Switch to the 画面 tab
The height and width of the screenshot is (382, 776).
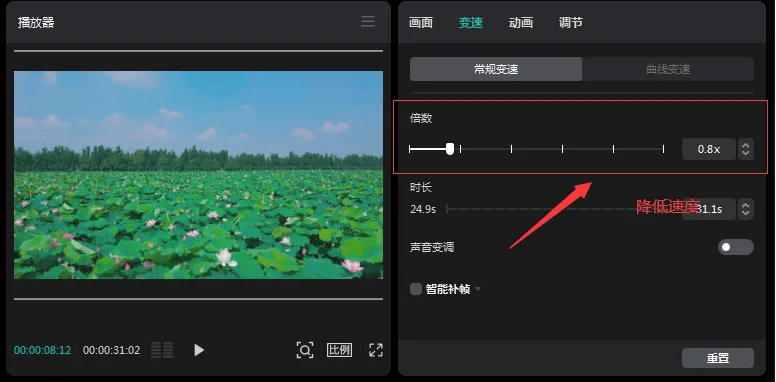coord(421,22)
